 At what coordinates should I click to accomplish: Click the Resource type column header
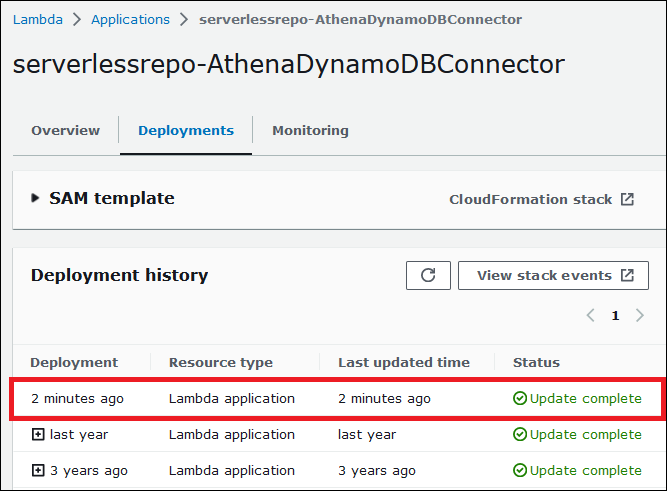pos(220,362)
